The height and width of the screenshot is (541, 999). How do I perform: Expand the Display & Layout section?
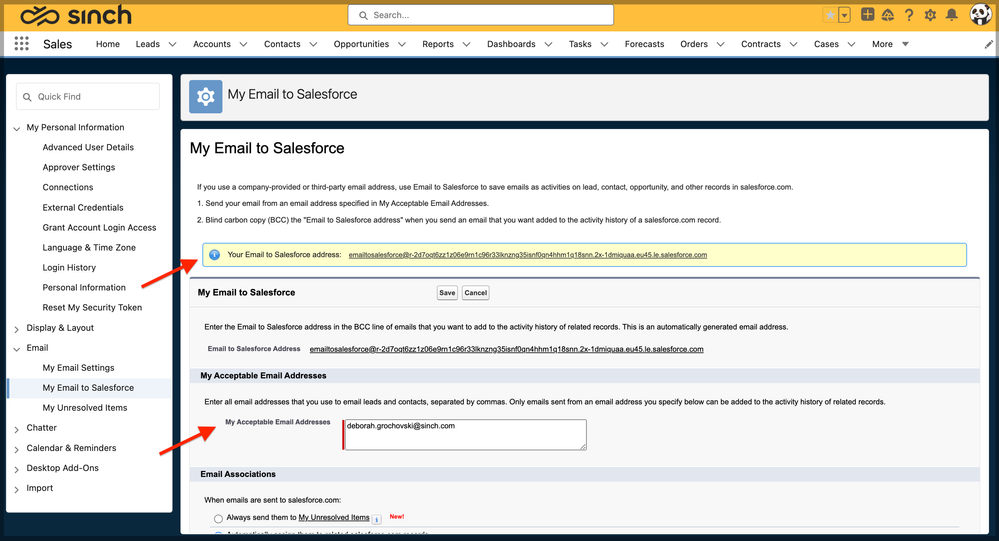click(x=17, y=329)
